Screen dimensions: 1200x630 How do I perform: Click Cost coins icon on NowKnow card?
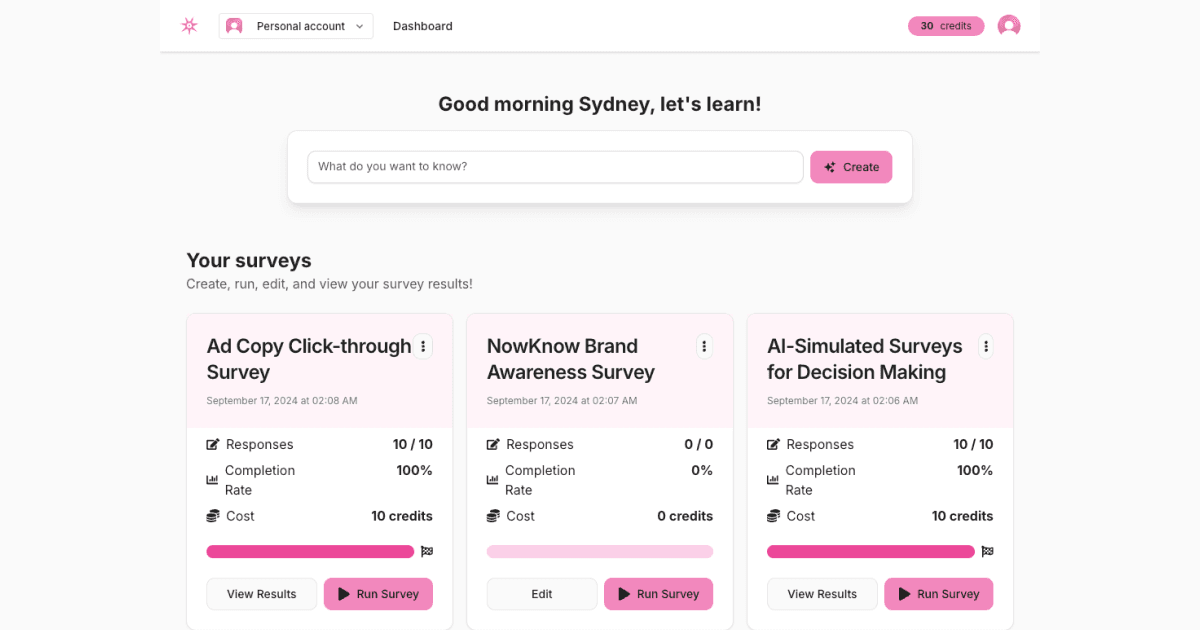(x=493, y=516)
